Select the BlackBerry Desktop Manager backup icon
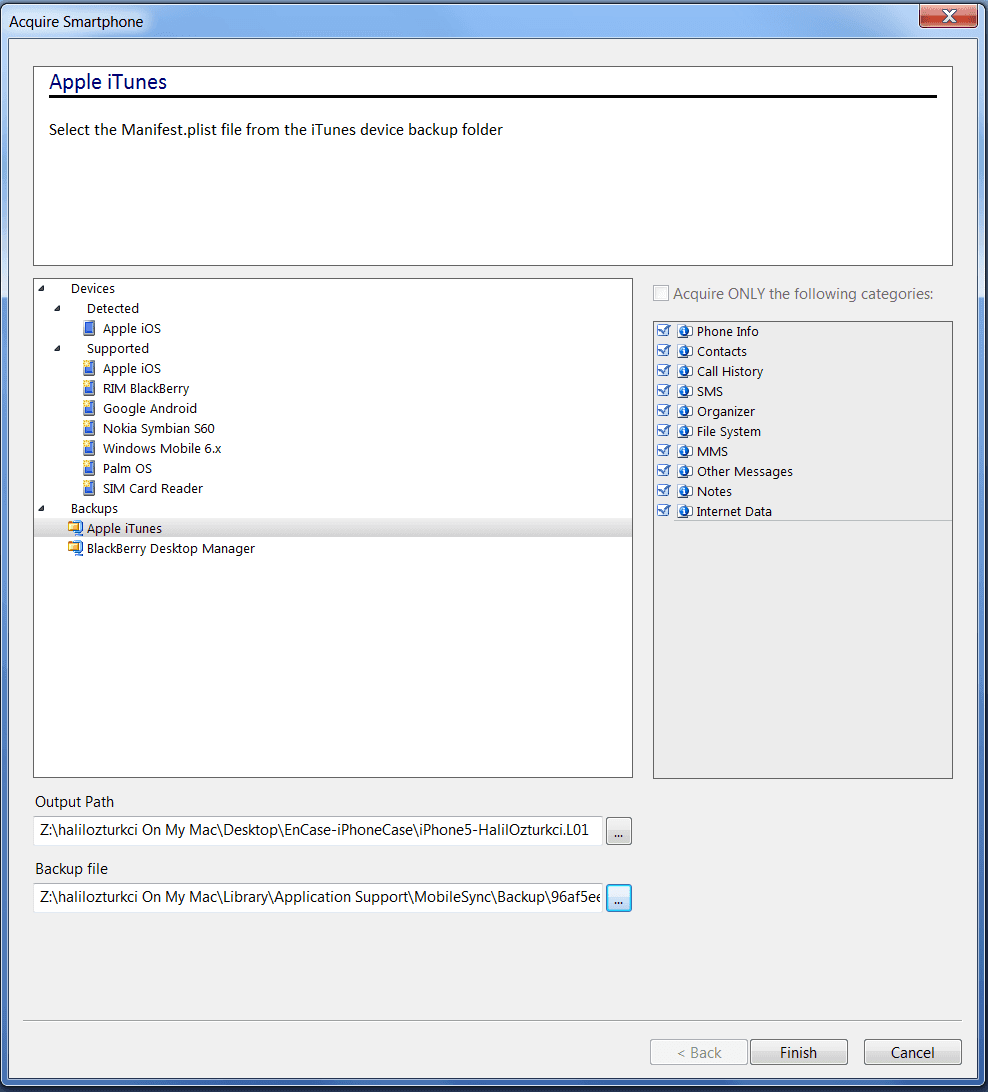This screenshot has width=988, height=1092. [75, 548]
